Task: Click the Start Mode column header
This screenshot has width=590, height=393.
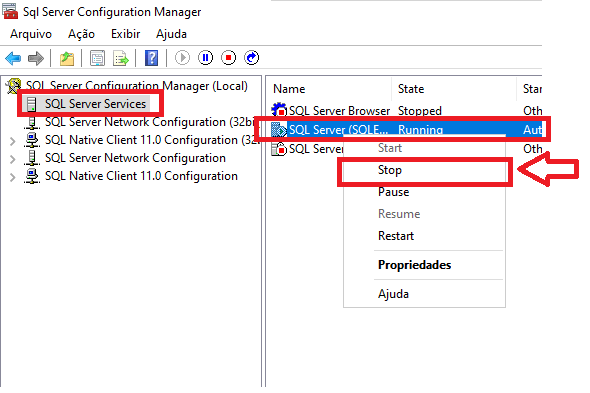Action: pyautogui.click(x=530, y=89)
